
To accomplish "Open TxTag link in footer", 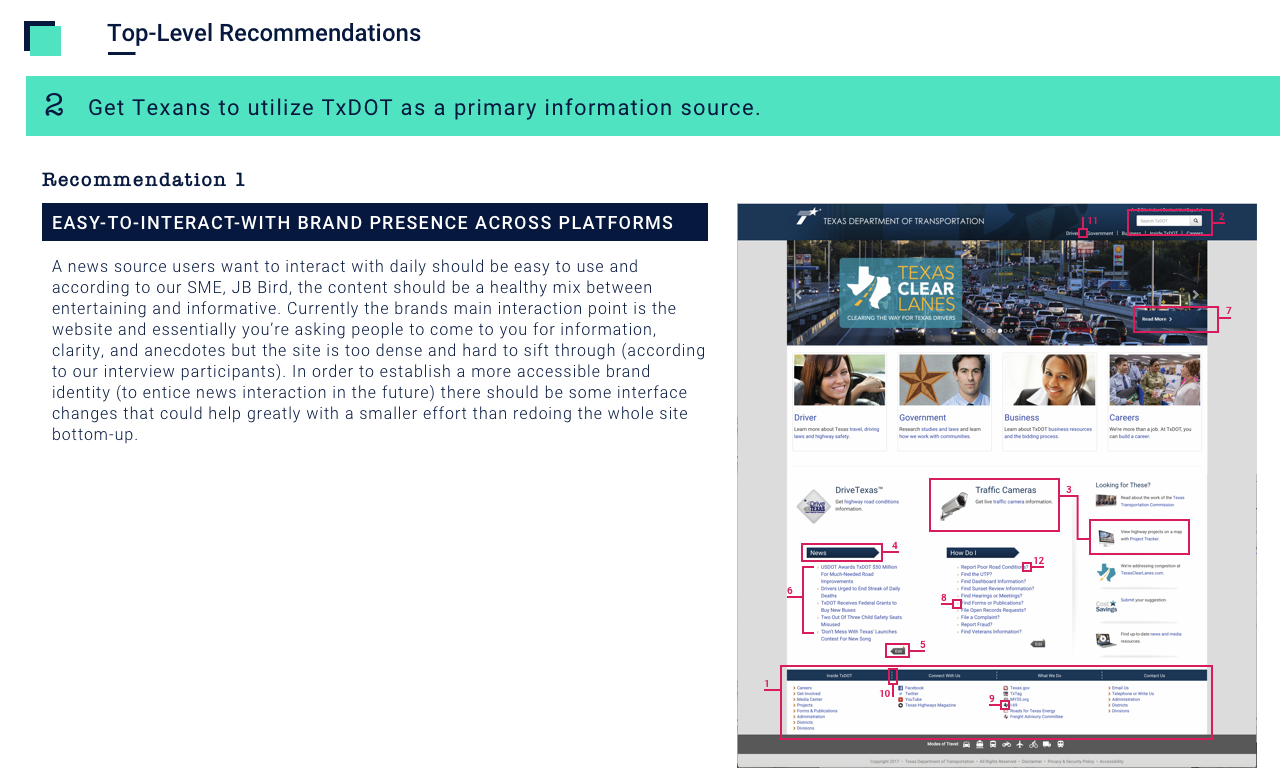I will [x=1016, y=694].
